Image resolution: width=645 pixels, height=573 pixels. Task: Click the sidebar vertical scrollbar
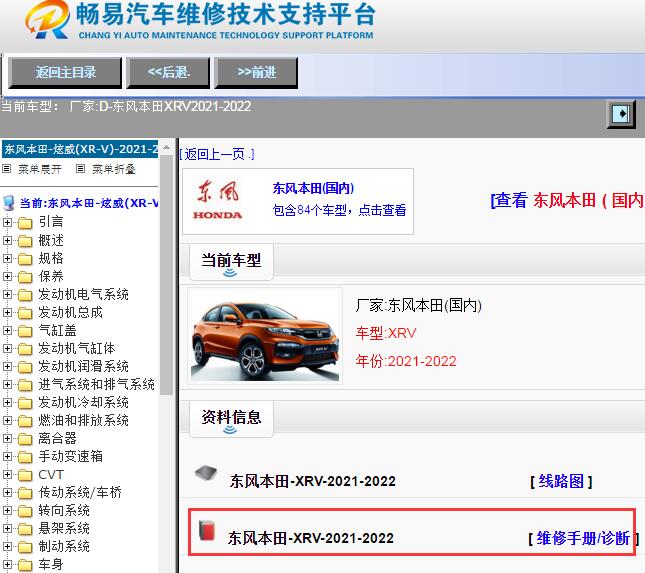166,275
